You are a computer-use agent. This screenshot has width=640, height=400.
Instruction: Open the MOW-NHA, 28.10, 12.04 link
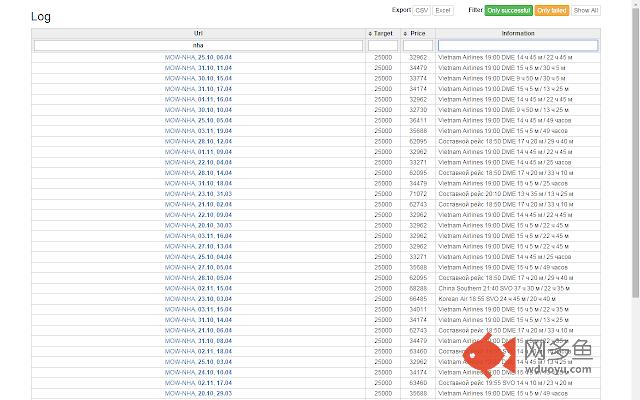198,141
